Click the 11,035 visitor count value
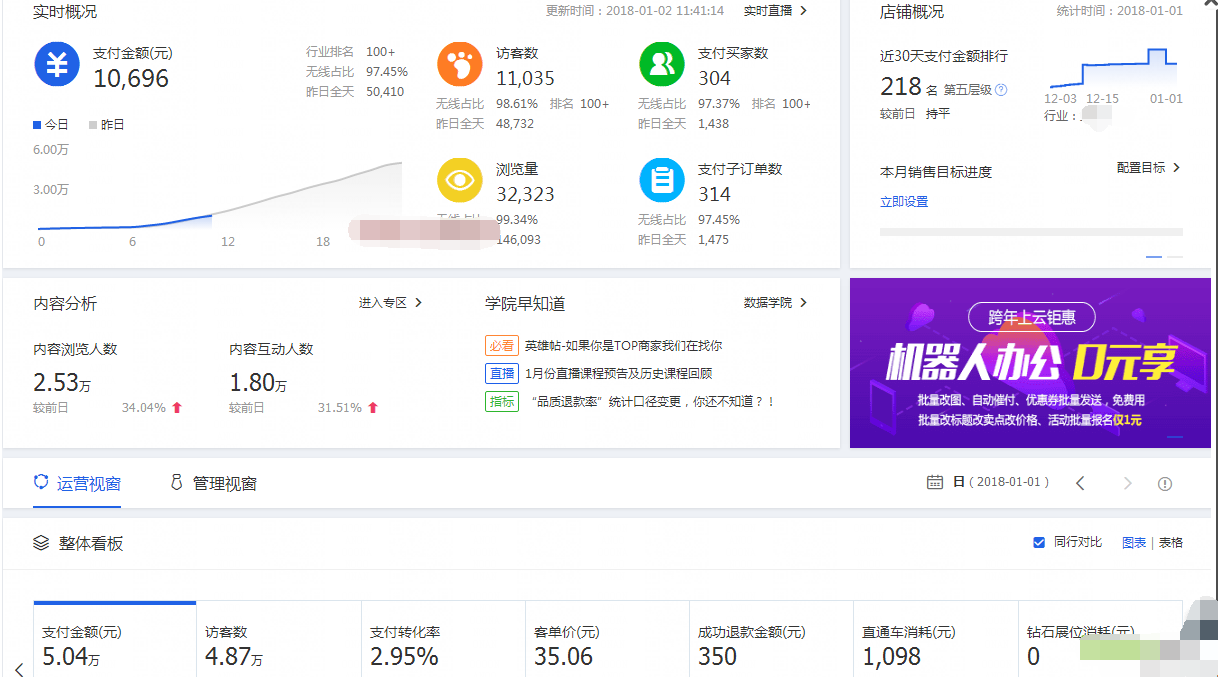1218x677 pixels. pyautogui.click(x=525, y=78)
